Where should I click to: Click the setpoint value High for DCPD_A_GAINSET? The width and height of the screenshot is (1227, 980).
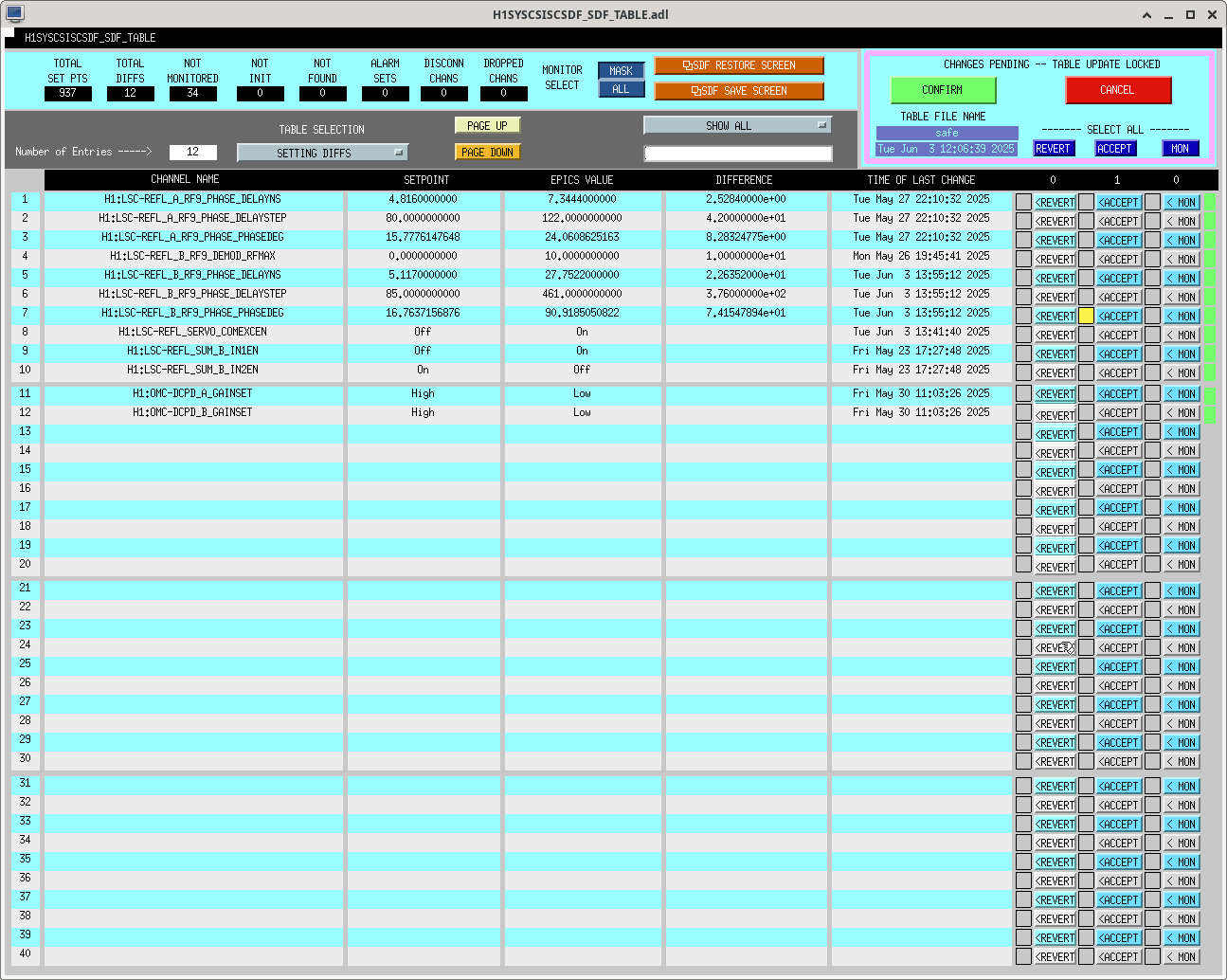click(x=423, y=393)
